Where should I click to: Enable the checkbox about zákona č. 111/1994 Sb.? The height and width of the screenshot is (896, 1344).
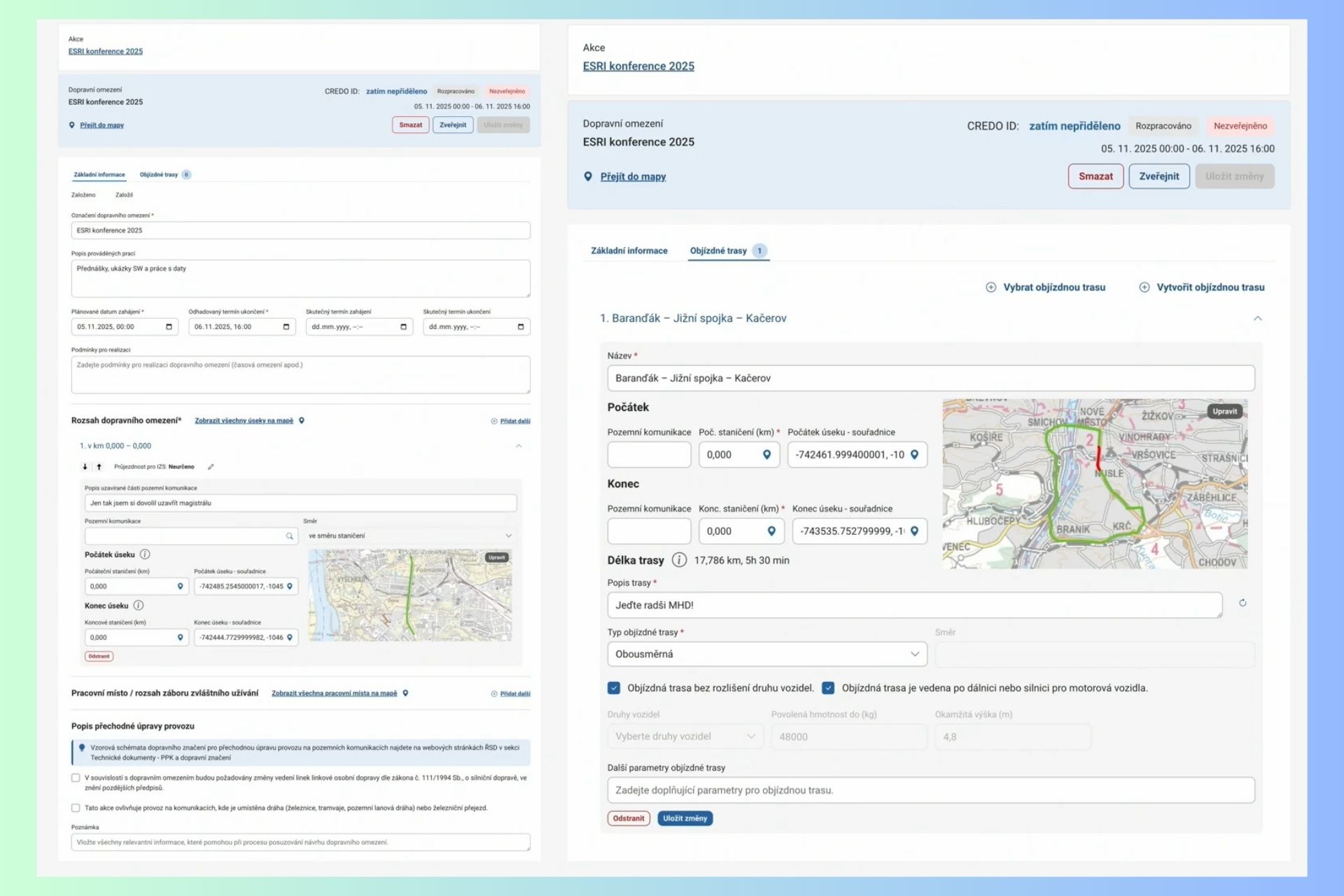tap(74, 777)
